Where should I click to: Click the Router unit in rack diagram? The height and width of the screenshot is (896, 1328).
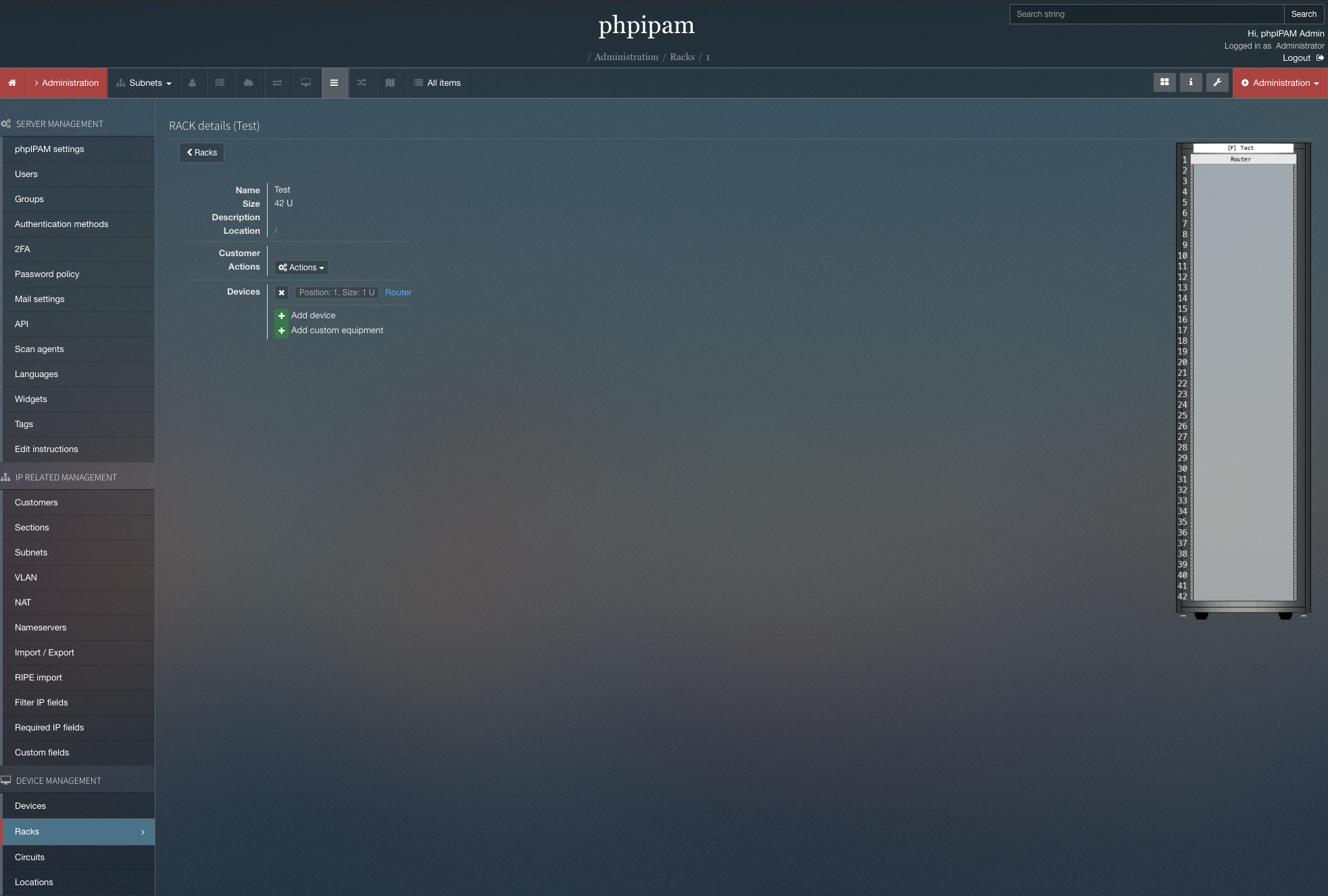coord(1243,159)
